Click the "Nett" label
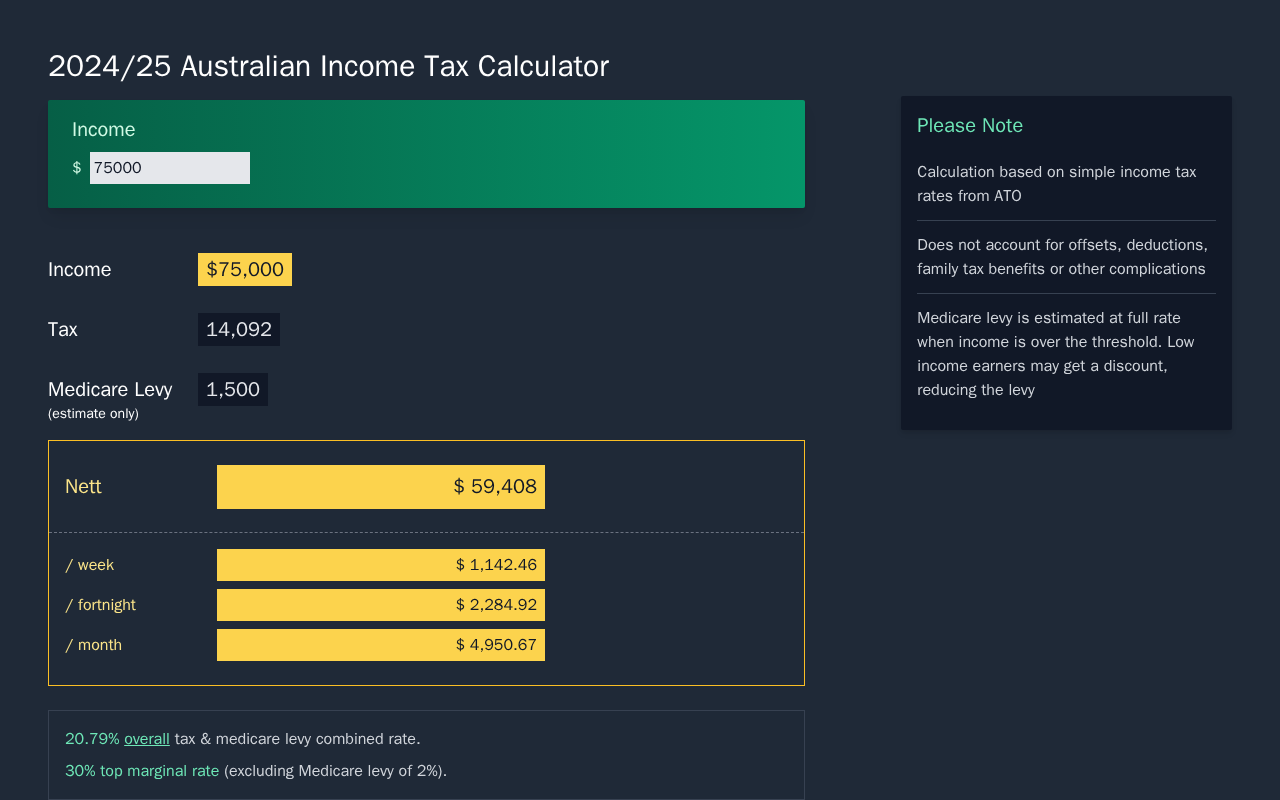Viewport: 1280px width, 800px height. click(x=83, y=487)
